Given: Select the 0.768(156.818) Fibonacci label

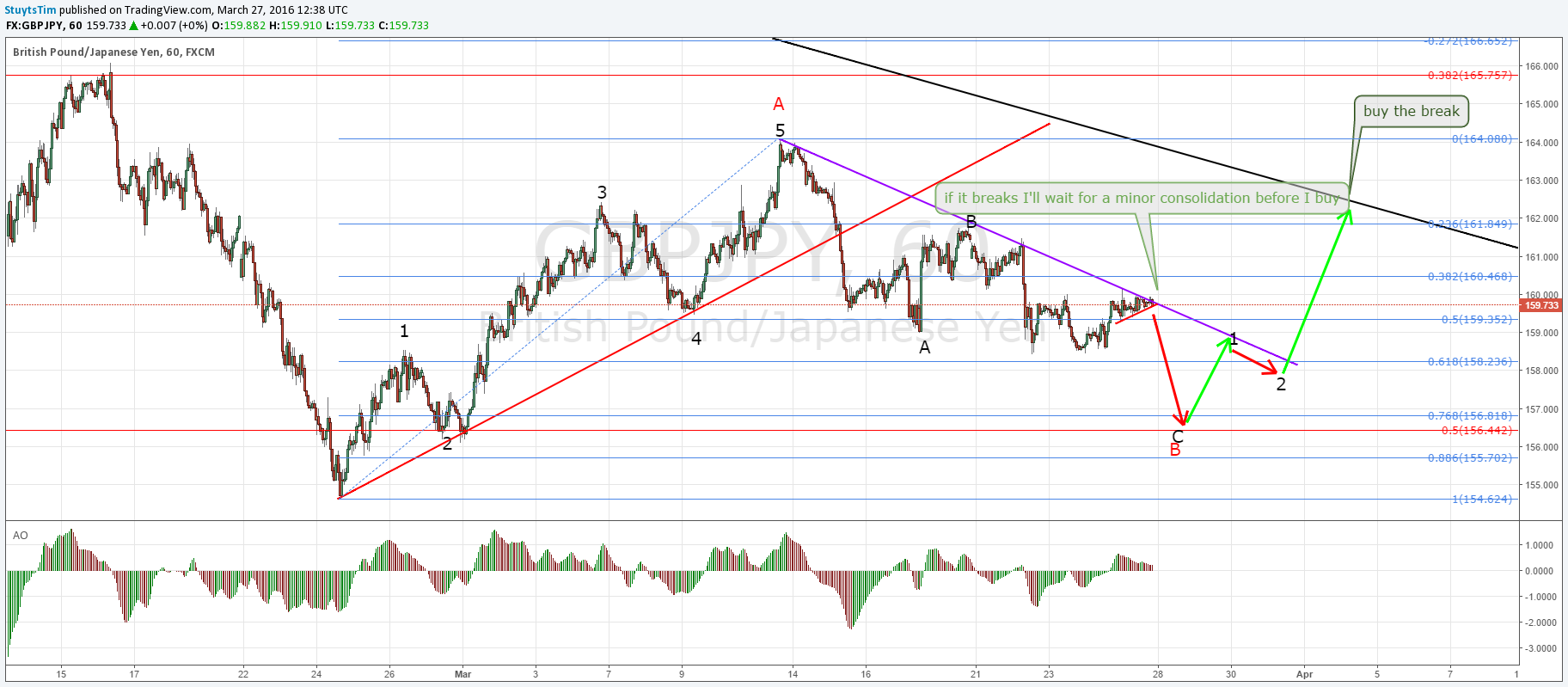Looking at the screenshot, I should tap(1469, 416).
